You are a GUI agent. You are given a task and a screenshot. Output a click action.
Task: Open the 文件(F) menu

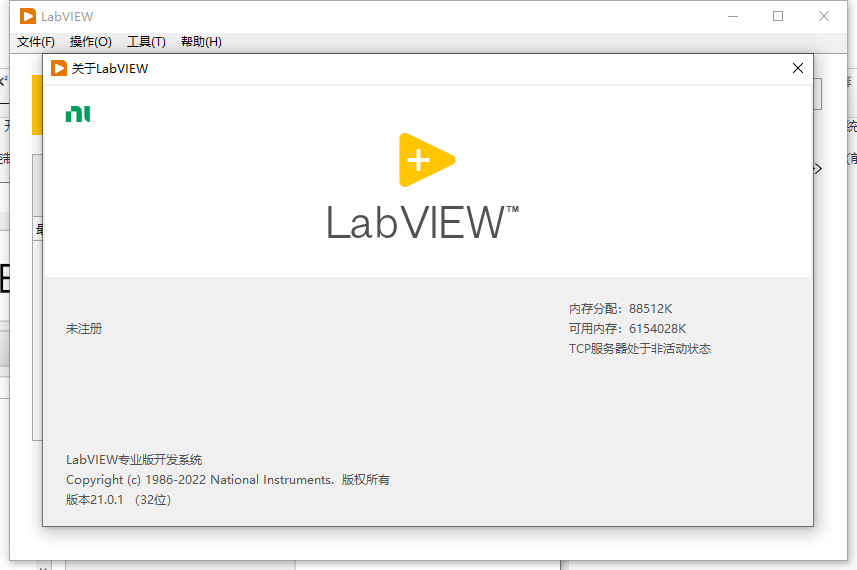36,42
